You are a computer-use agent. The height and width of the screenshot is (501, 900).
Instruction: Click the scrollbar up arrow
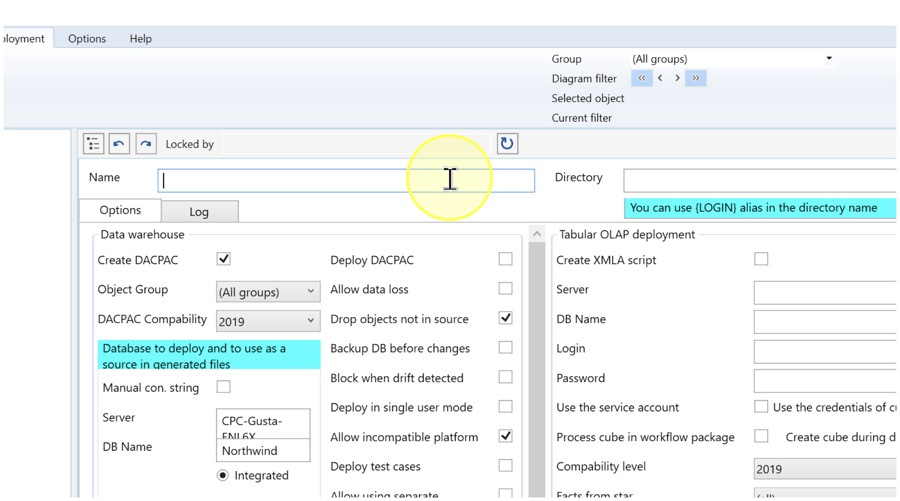click(x=537, y=234)
